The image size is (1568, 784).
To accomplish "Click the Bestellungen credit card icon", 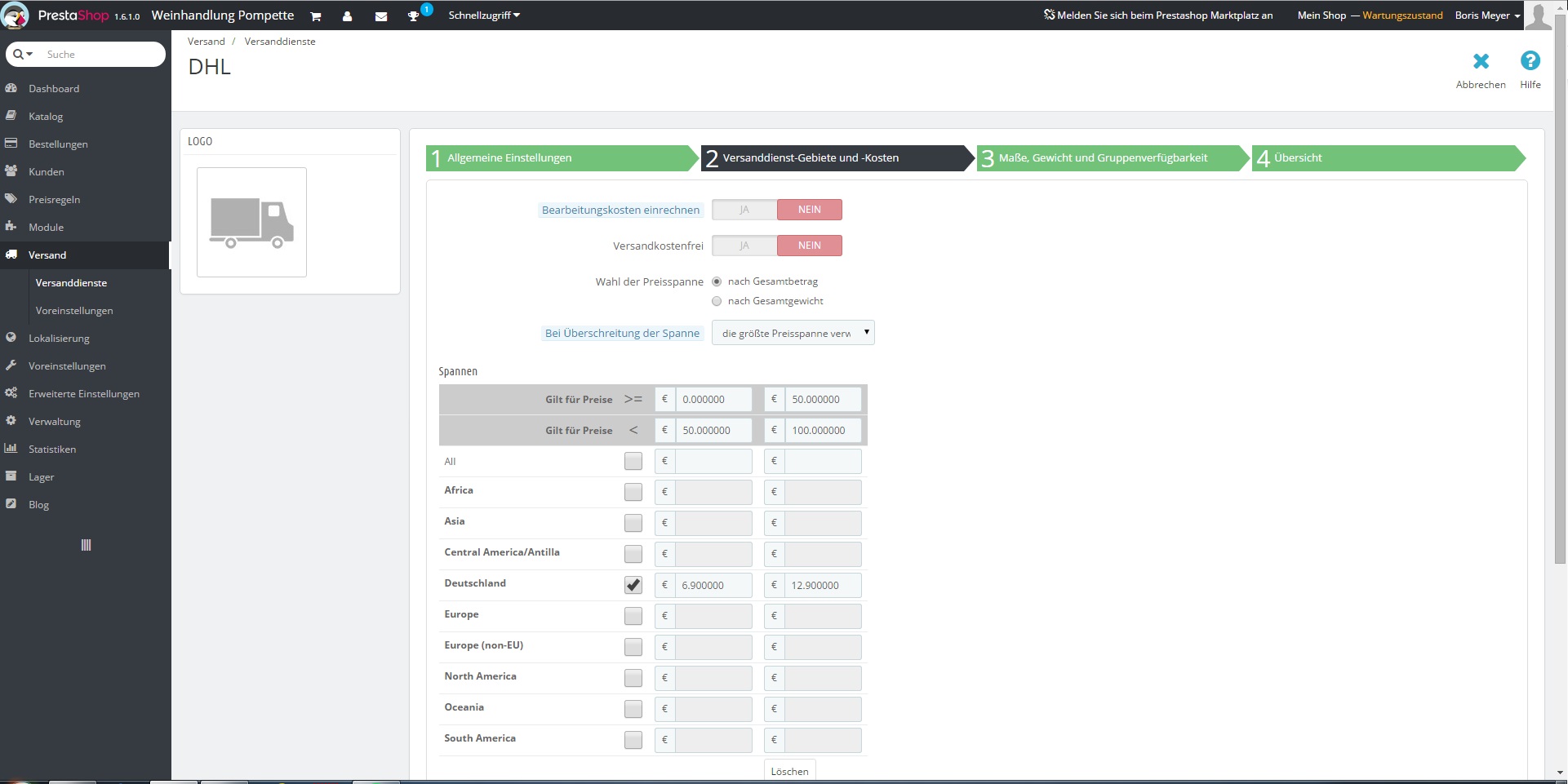I will tap(11, 144).
